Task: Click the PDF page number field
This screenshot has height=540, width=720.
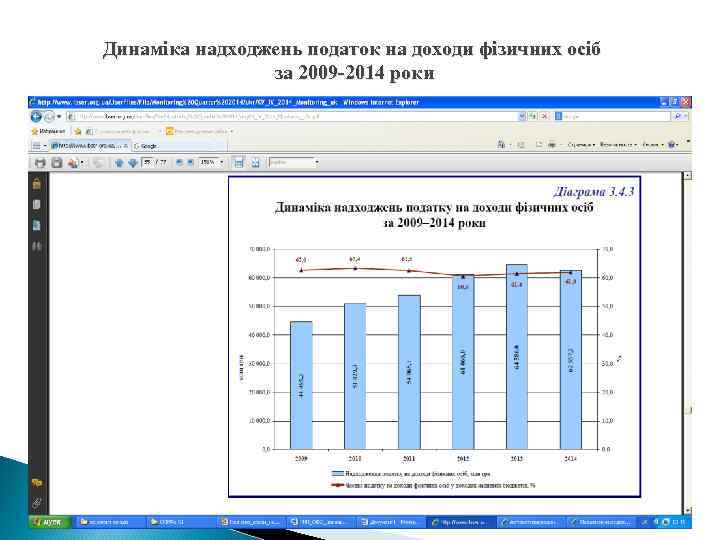Action: point(147,162)
